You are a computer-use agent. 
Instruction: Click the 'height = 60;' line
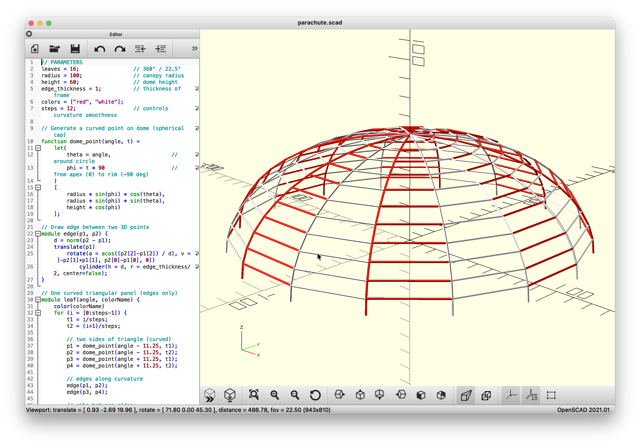60,82
